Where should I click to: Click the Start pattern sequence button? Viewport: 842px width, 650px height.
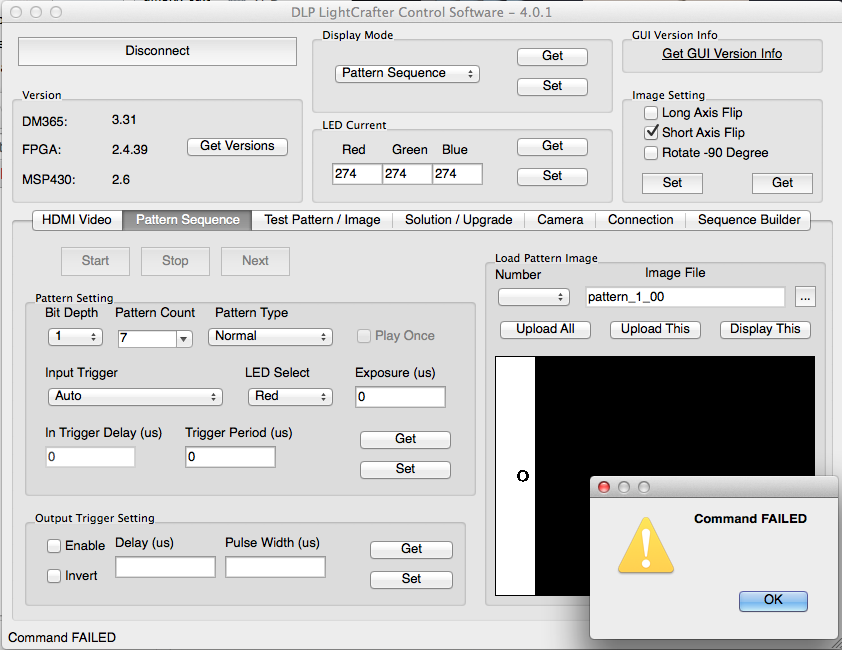[95, 261]
